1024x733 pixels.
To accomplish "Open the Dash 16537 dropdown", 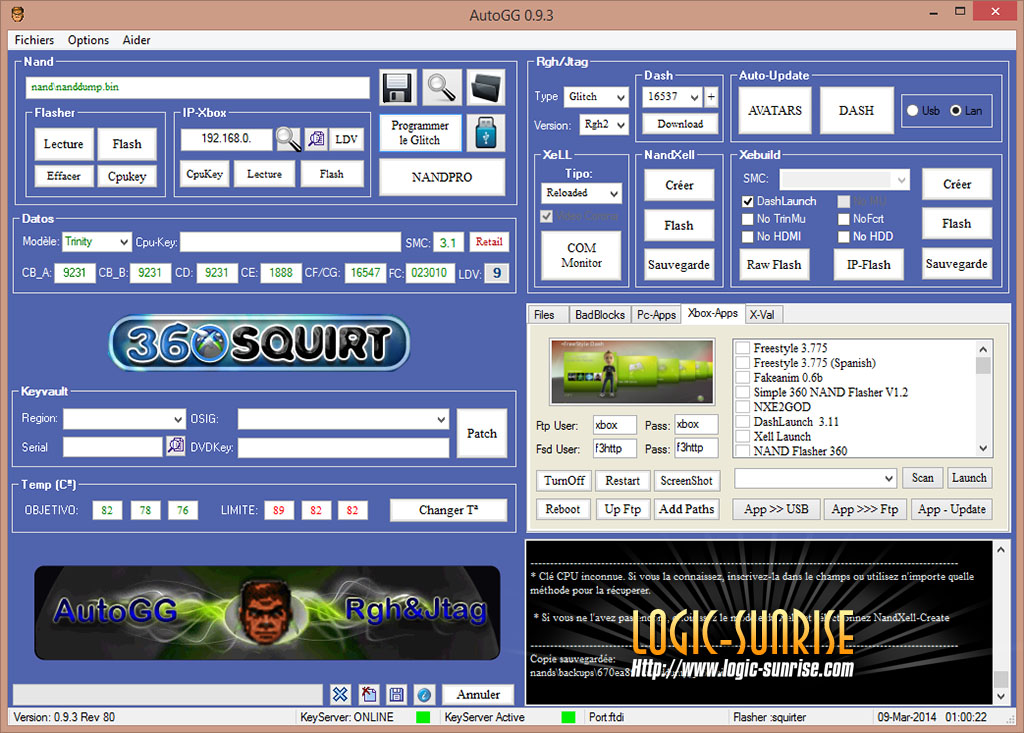I will tap(672, 97).
